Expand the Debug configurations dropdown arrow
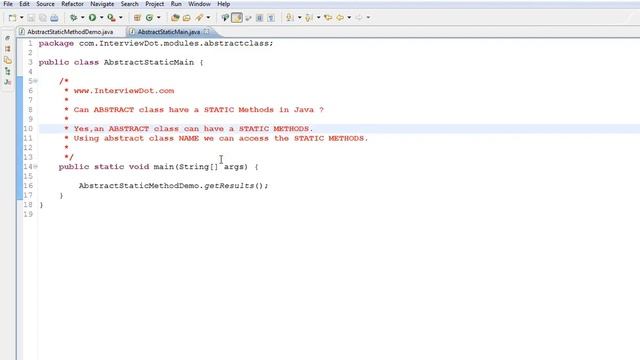 [82, 18]
